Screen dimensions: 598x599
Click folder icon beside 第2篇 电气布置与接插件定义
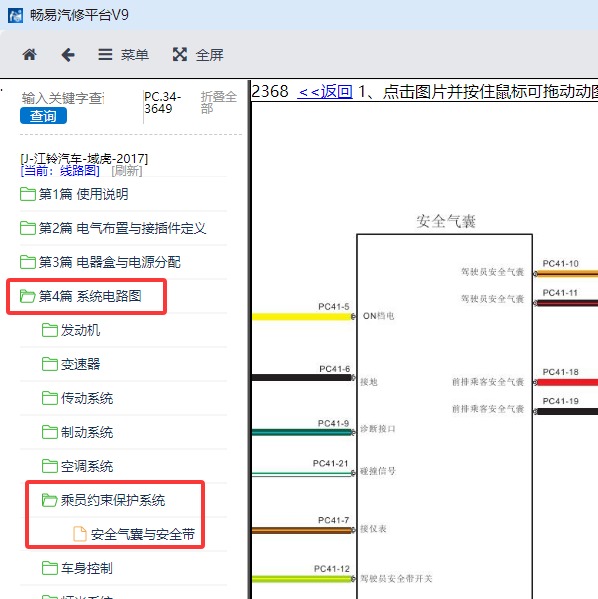(28, 228)
